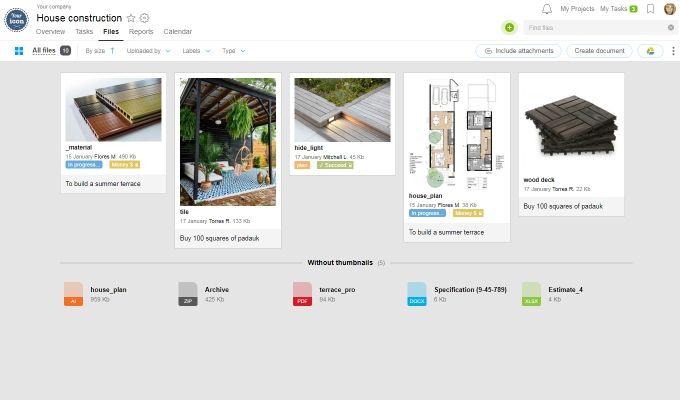
Task: Open the Type filter dropdown
Action: [233, 50]
